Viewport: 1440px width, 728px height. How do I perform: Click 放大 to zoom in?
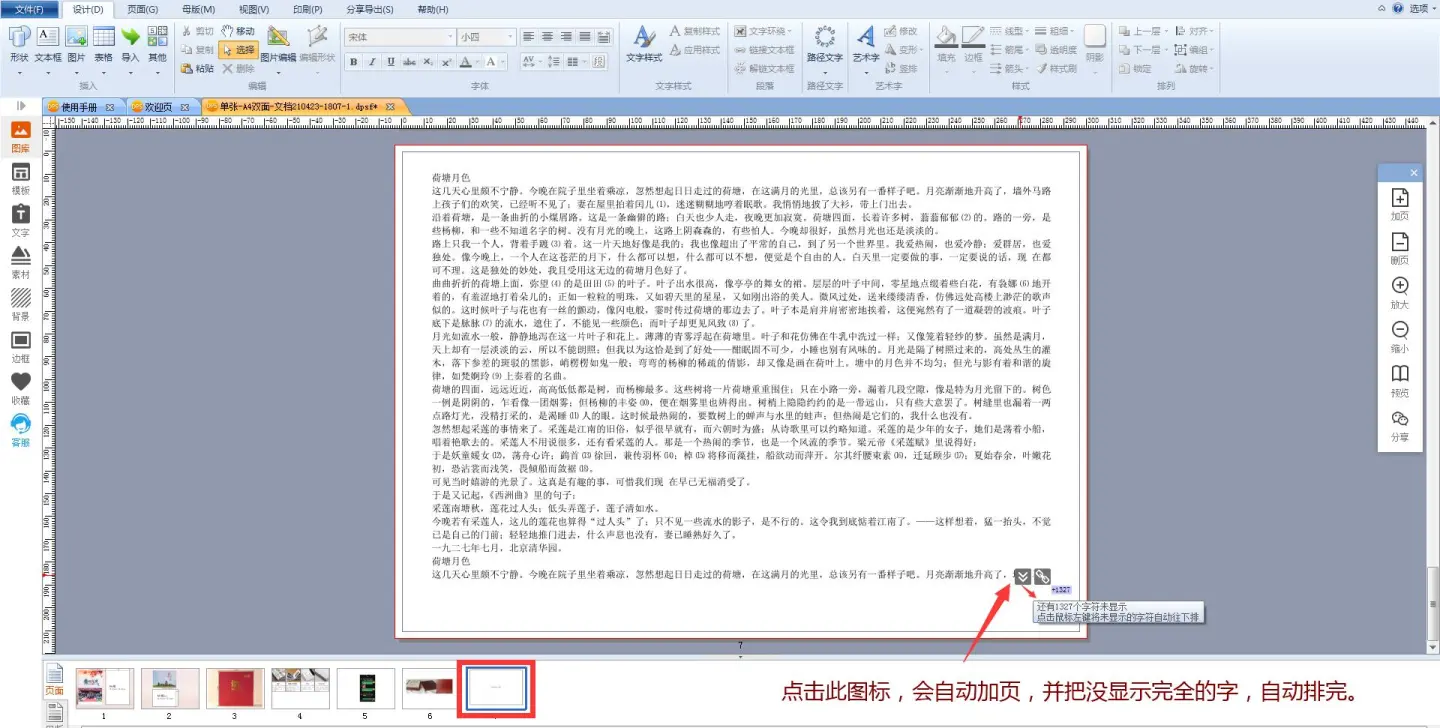tap(1400, 292)
